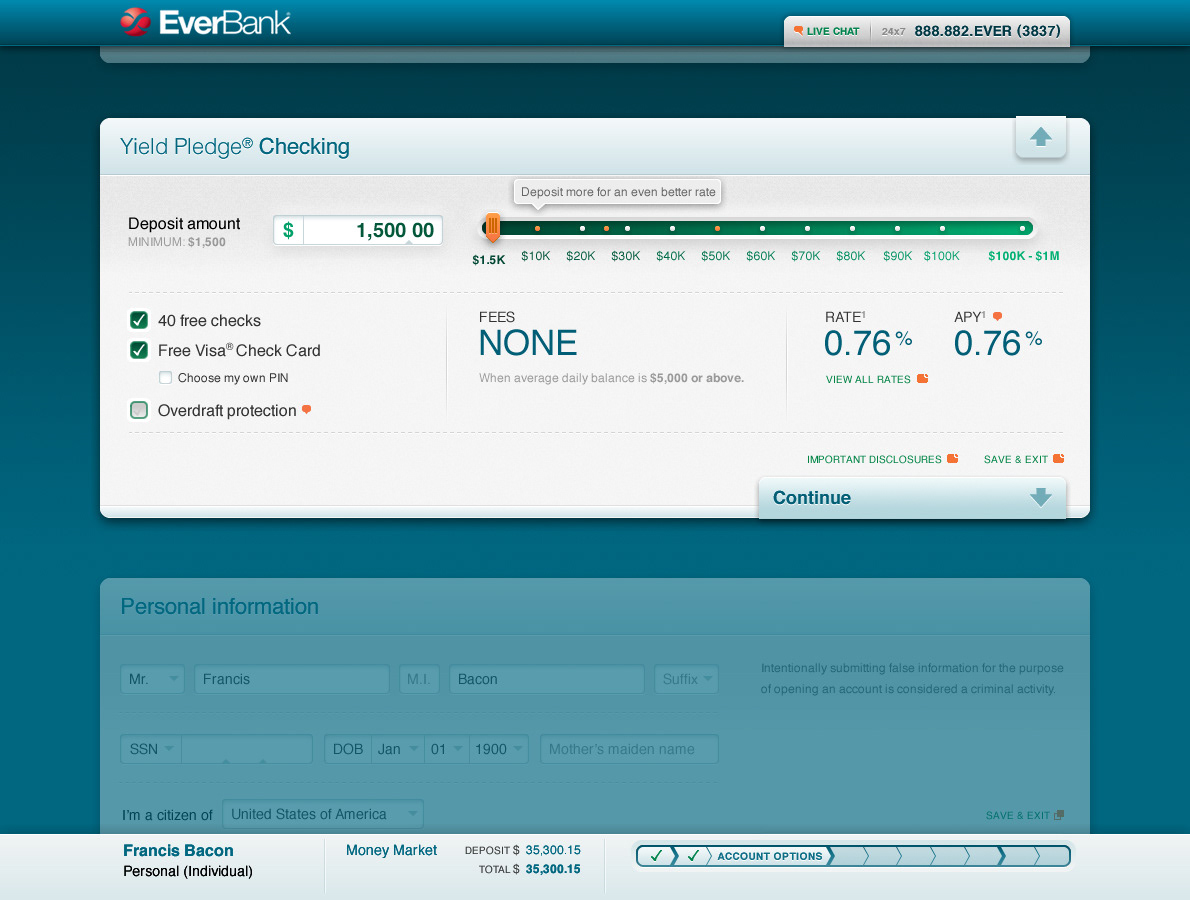
Task: Click the Bacon last name field
Action: (546, 679)
